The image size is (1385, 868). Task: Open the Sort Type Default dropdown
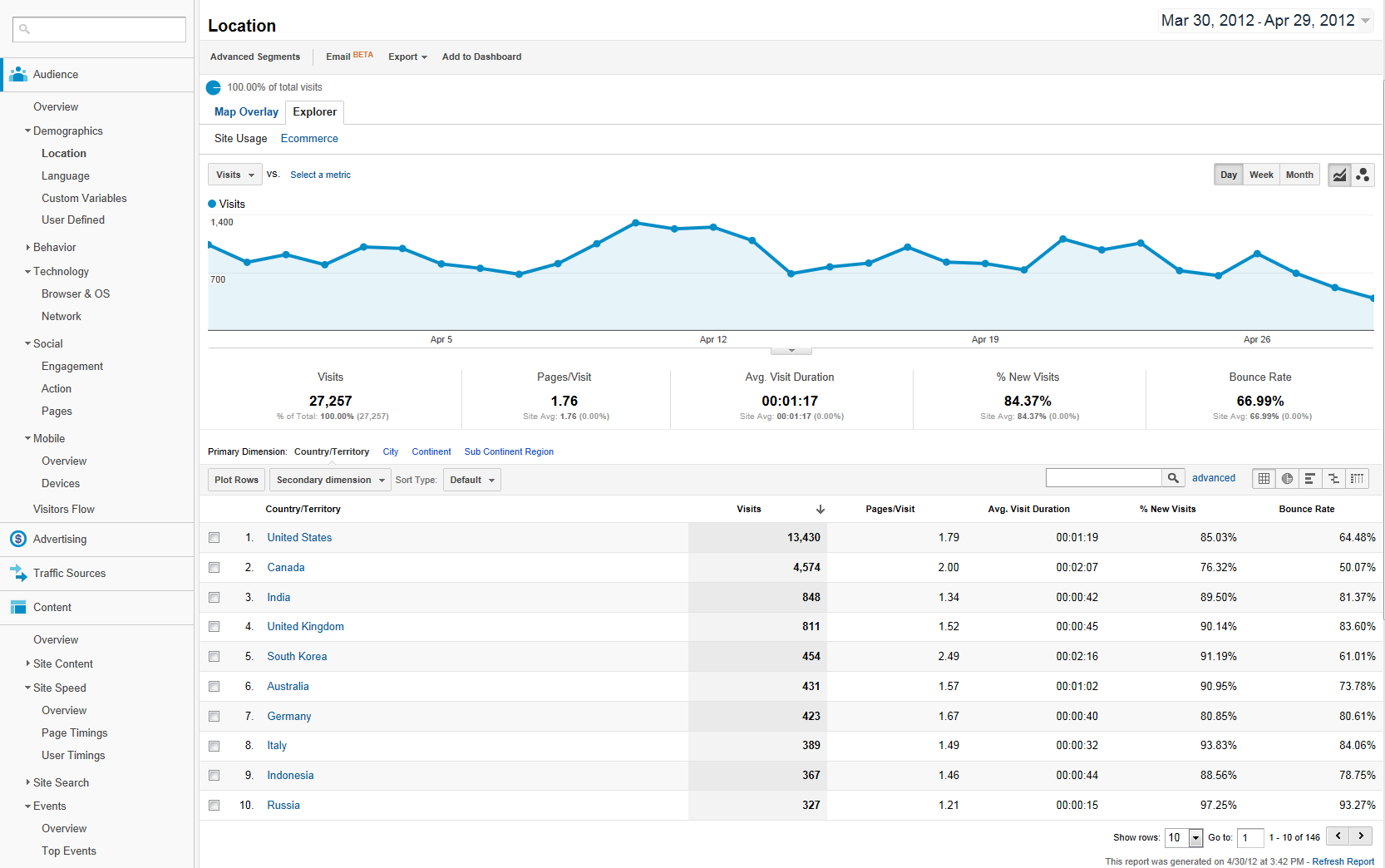[472, 480]
